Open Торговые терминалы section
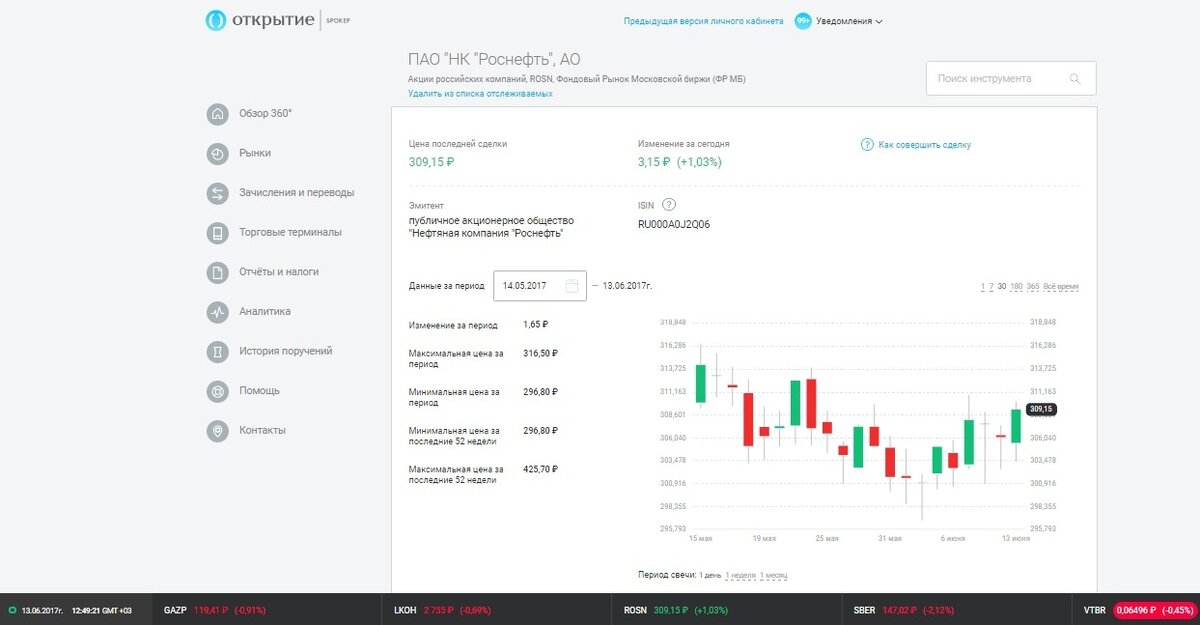This screenshot has width=1200, height=625. [290, 232]
